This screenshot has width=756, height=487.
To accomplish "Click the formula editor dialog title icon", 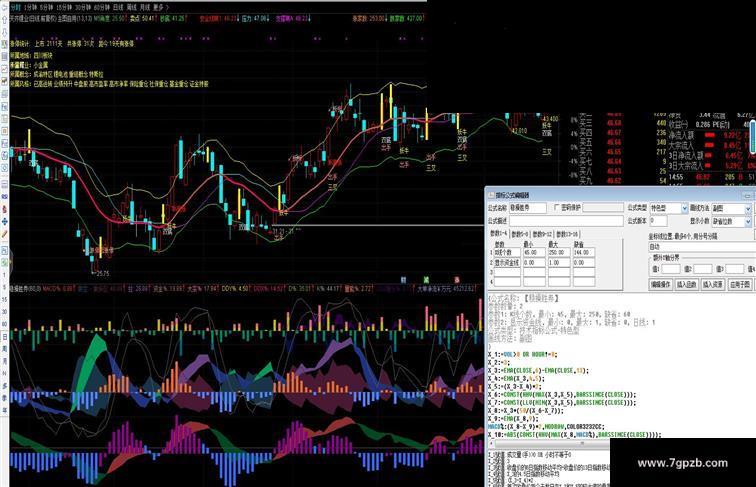I will click(x=491, y=195).
